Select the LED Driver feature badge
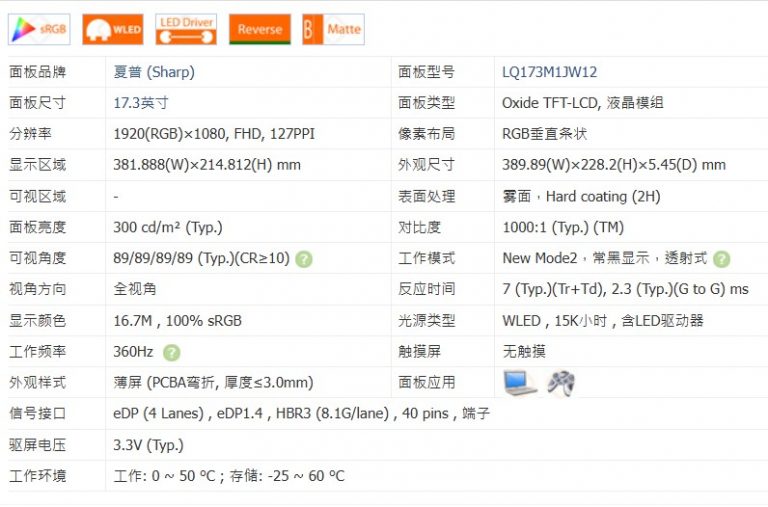Screen dimensions: 768x507 pyautogui.click(x=186, y=30)
